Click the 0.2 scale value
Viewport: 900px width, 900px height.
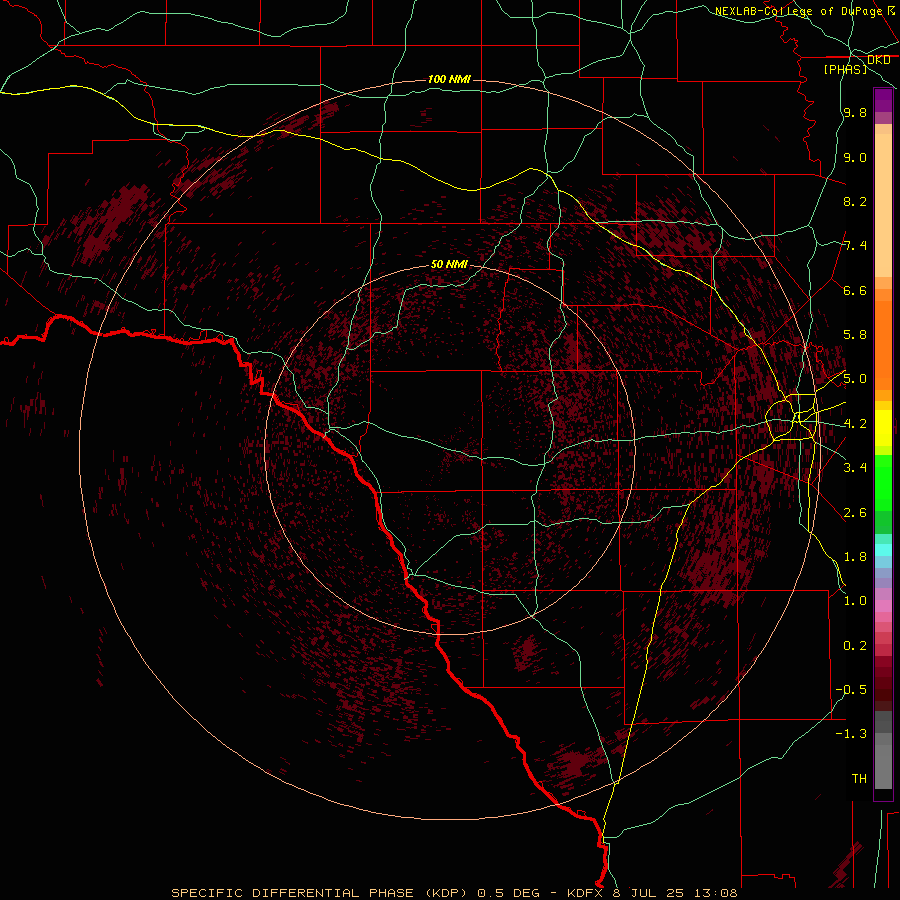click(x=855, y=646)
